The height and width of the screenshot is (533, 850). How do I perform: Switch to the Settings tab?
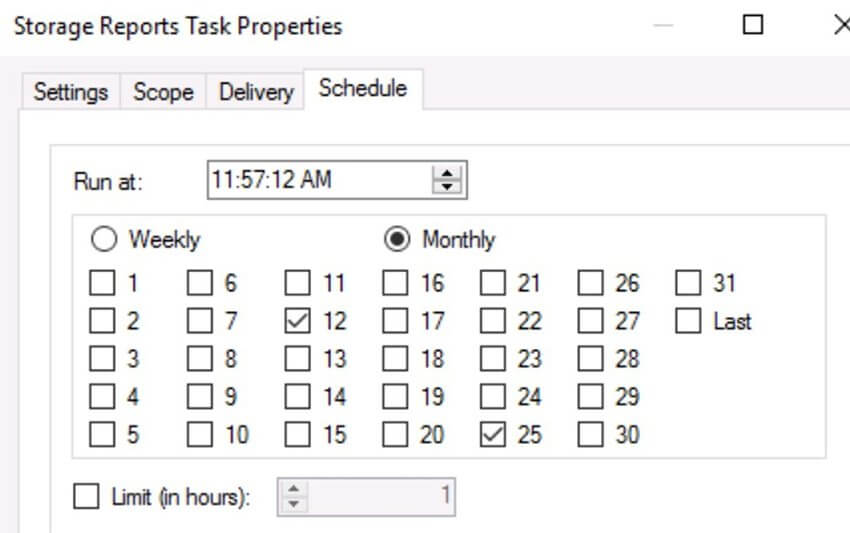pyautogui.click(x=71, y=92)
